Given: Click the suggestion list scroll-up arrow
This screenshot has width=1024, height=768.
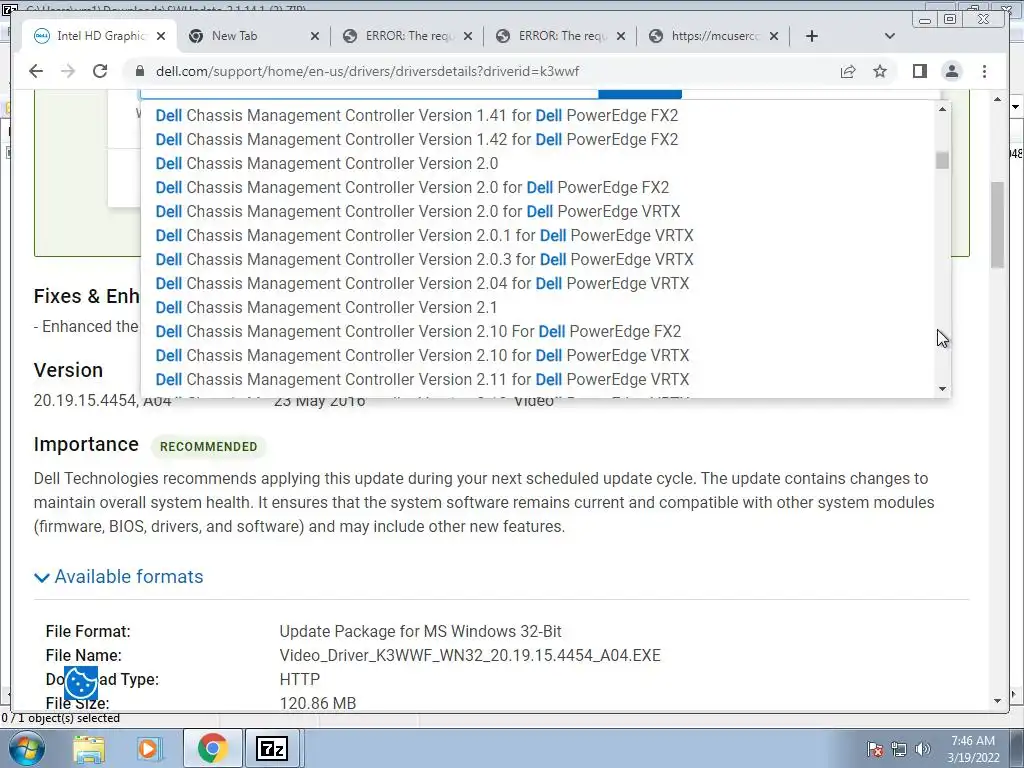Looking at the screenshot, I should pyautogui.click(x=942, y=109).
